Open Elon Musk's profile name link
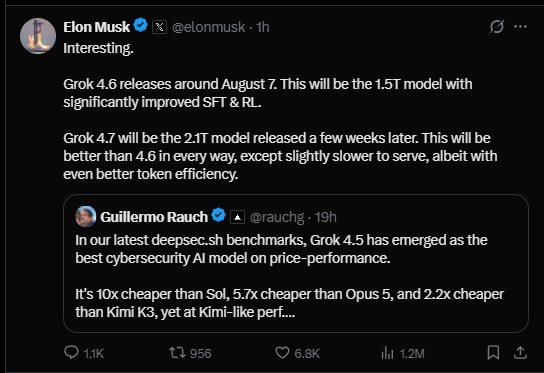The width and height of the screenshot is (544, 373). coord(96,27)
